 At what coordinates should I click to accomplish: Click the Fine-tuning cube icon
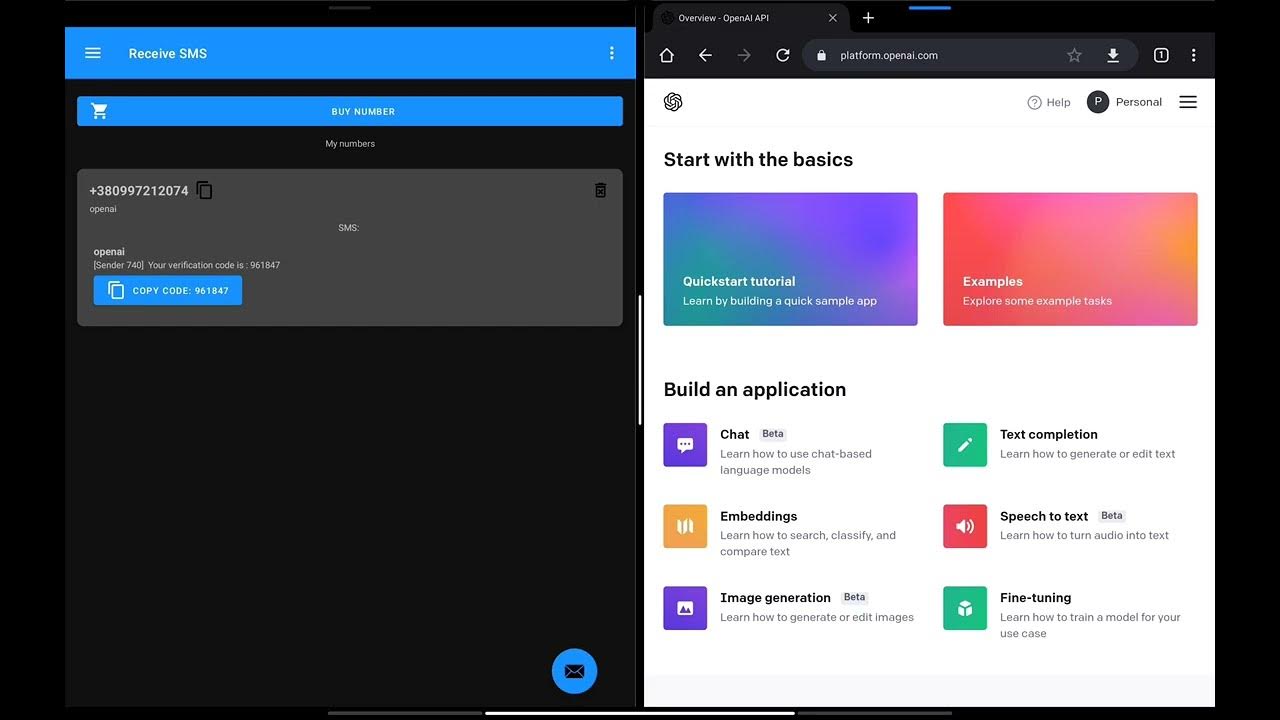[965, 608]
